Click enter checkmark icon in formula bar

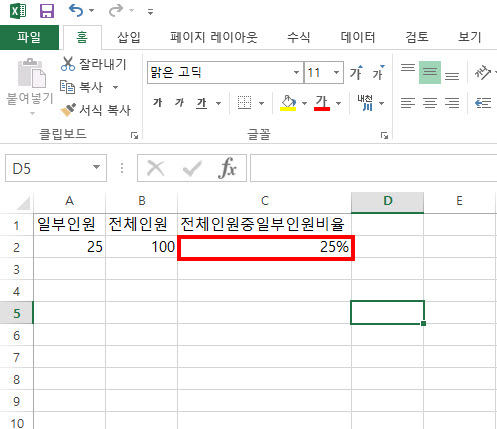192,168
